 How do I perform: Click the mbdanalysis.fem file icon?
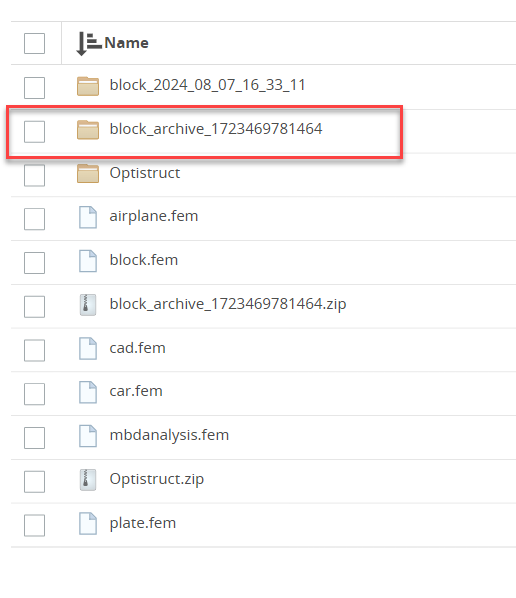point(88,436)
